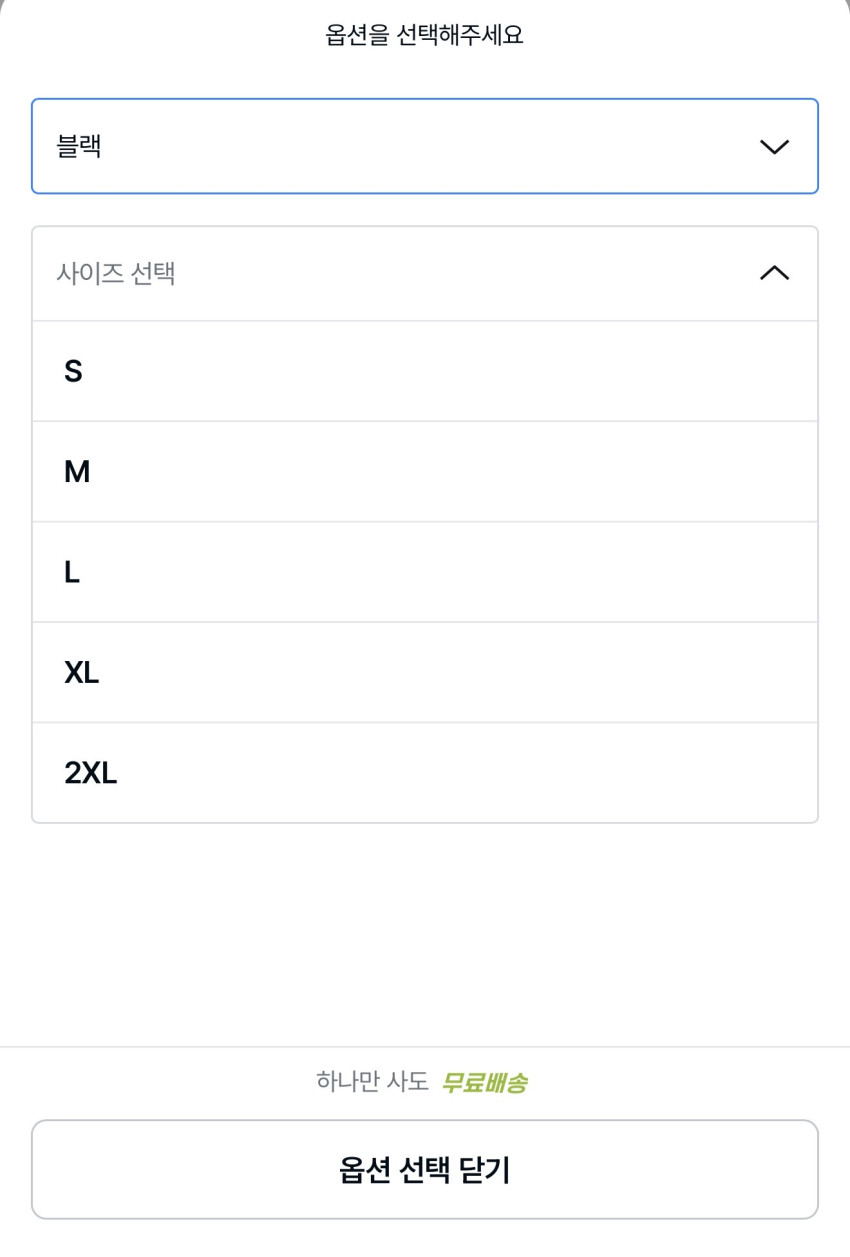Image resolution: width=850 pixels, height=1257 pixels.
Task: Click the empty space right of the 2XL label
Action: tap(460, 773)
